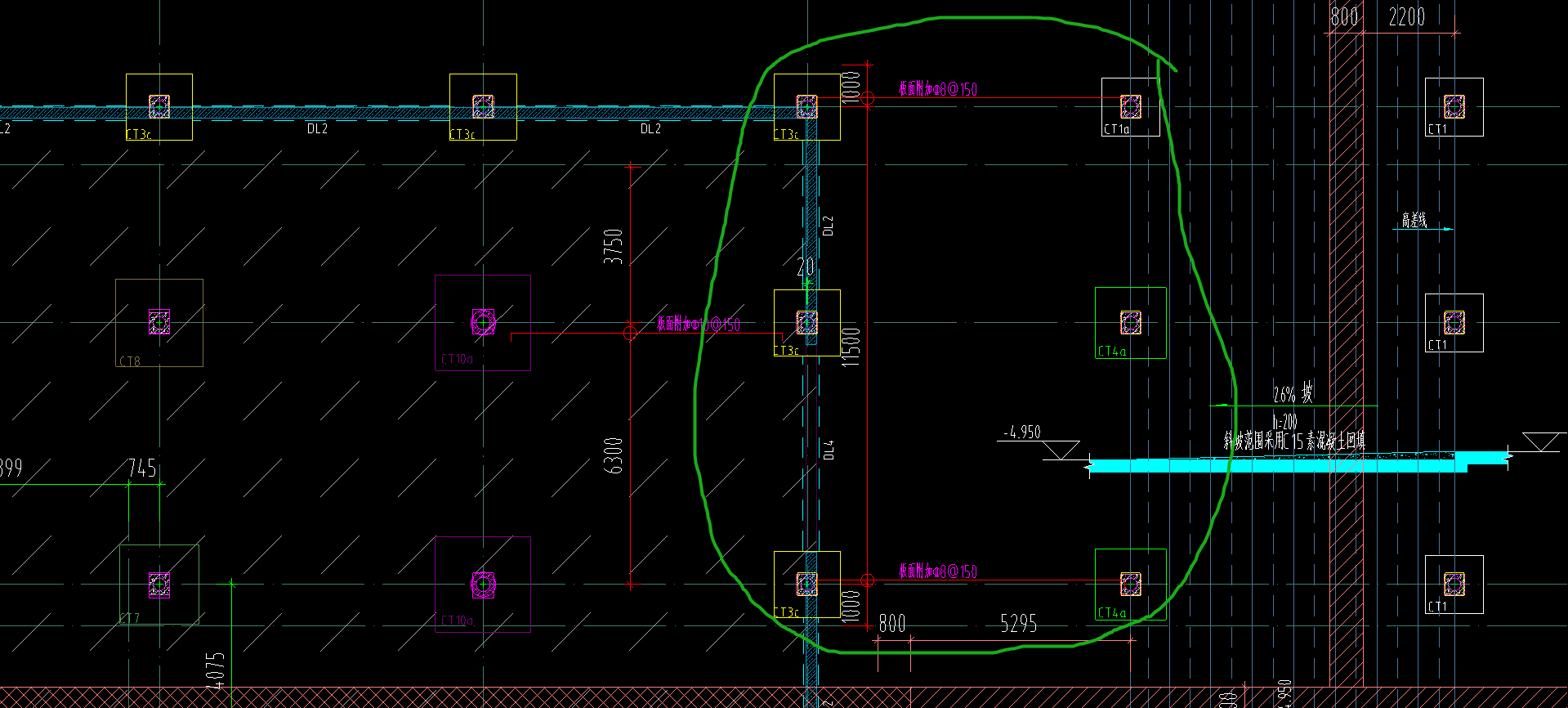Pick the DL4 beam label
This screenshot has width=1568, height=708.
pos(829,450)
